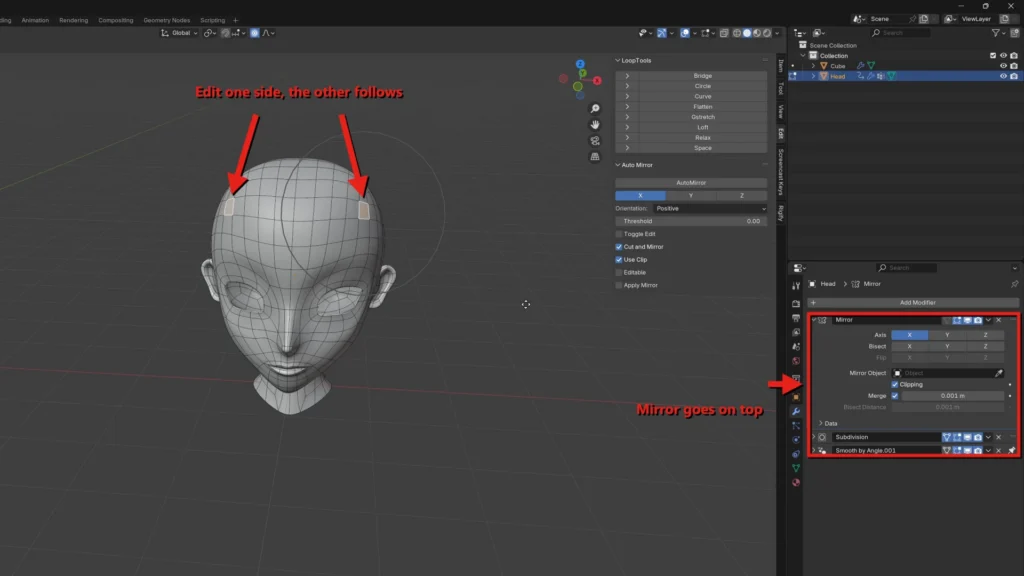Switch to the Geometry Nodes workspace tab

point(167,20)
